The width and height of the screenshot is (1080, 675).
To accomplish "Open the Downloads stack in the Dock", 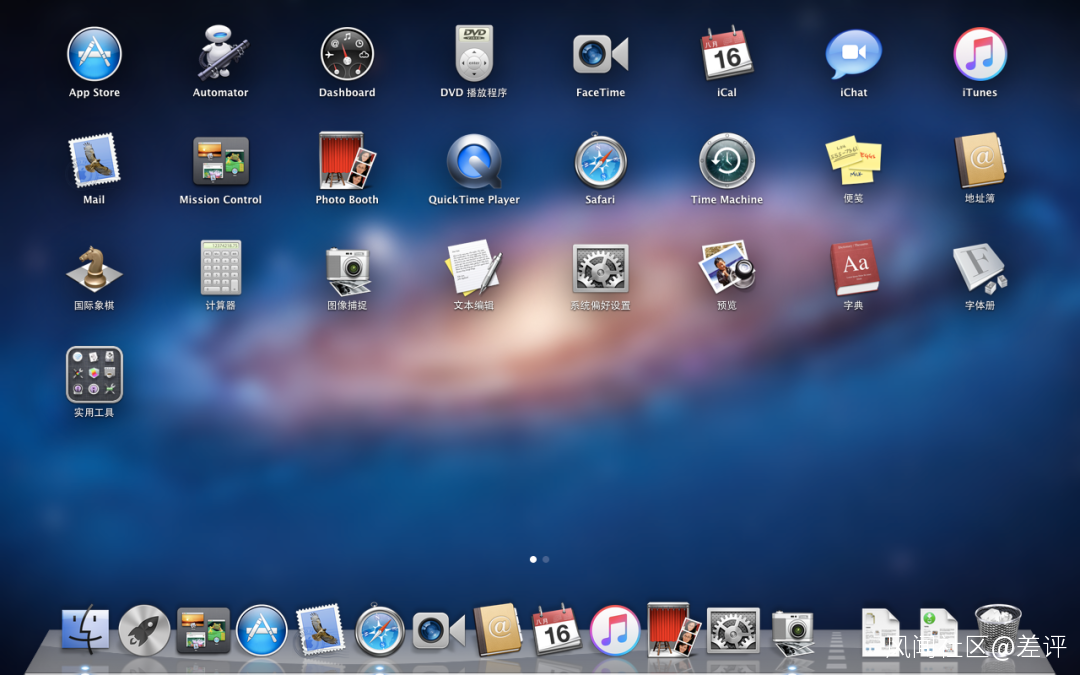I will tap(939, 632).
